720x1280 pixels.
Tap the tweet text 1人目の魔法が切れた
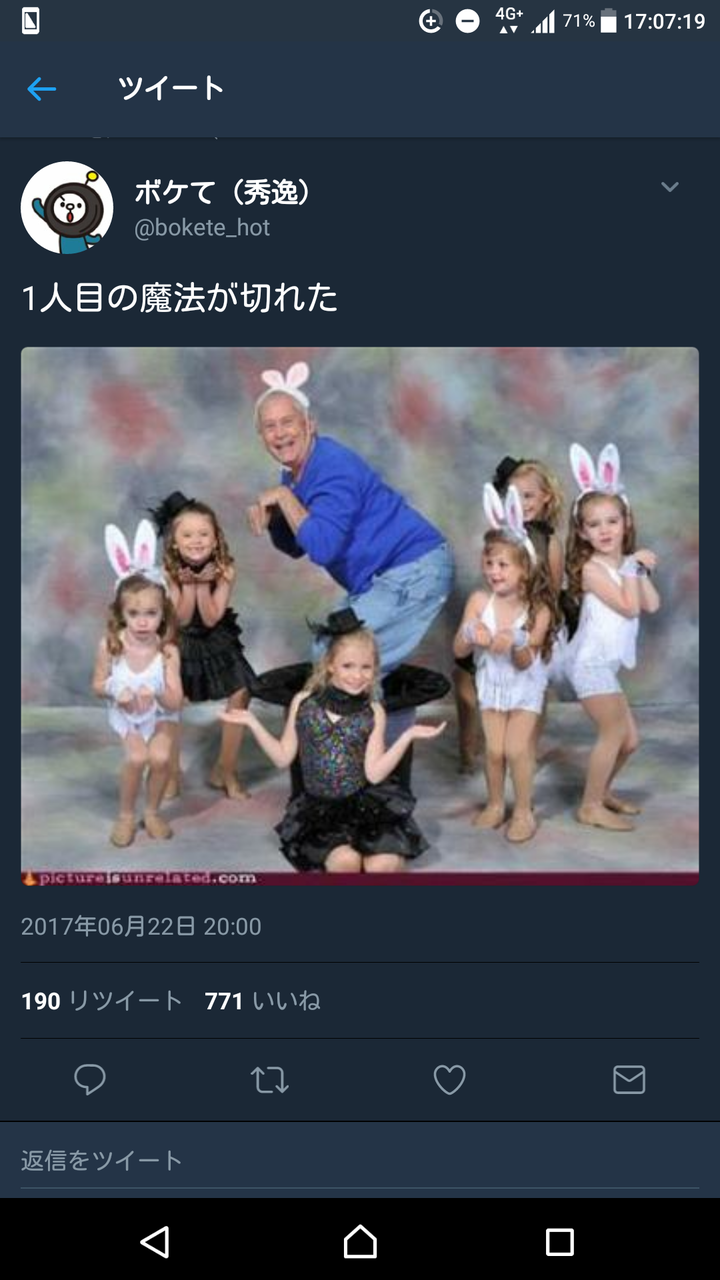pyautogui.click(x=180, y=298)
